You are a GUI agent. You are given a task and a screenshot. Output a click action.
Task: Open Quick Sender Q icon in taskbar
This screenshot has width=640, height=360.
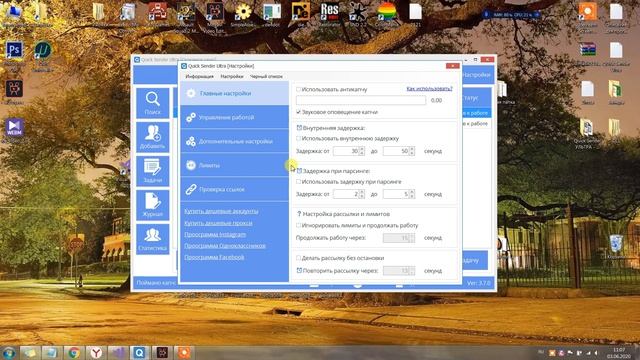(x=140, y=353)
